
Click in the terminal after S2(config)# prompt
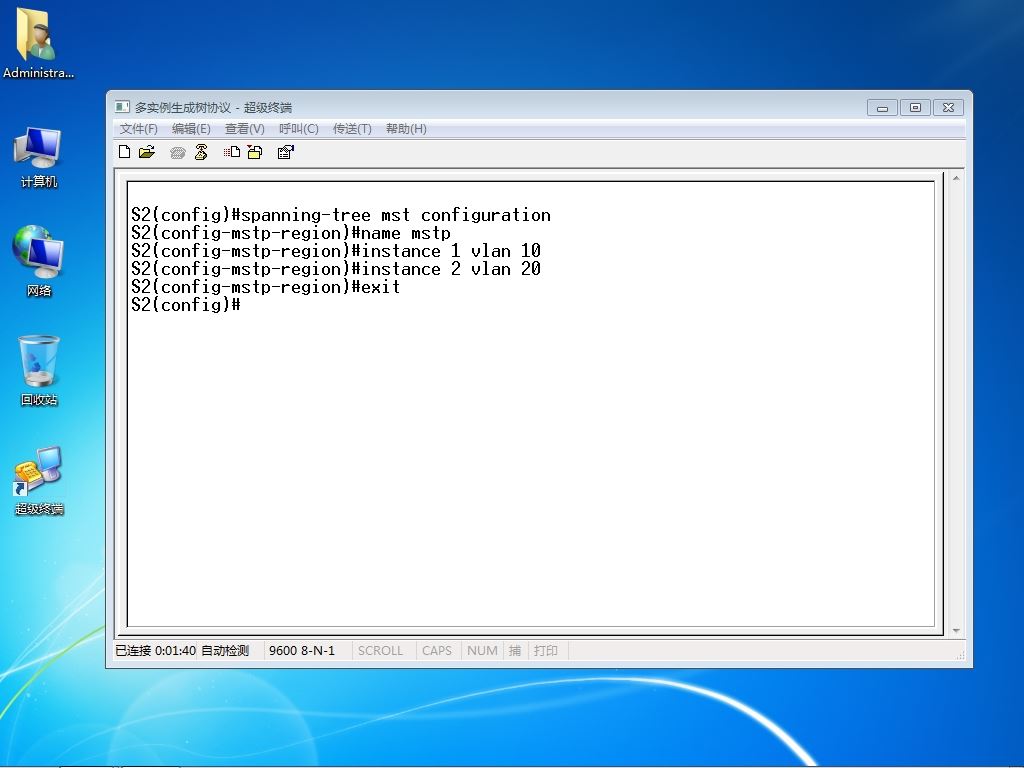click(x=248, y=305)
